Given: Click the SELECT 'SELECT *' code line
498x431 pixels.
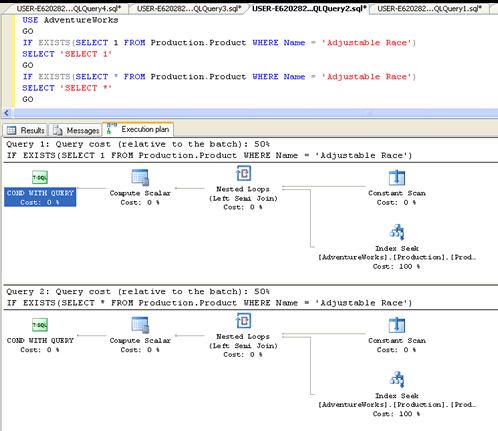Looking at the screenshot, I should 67,88.
